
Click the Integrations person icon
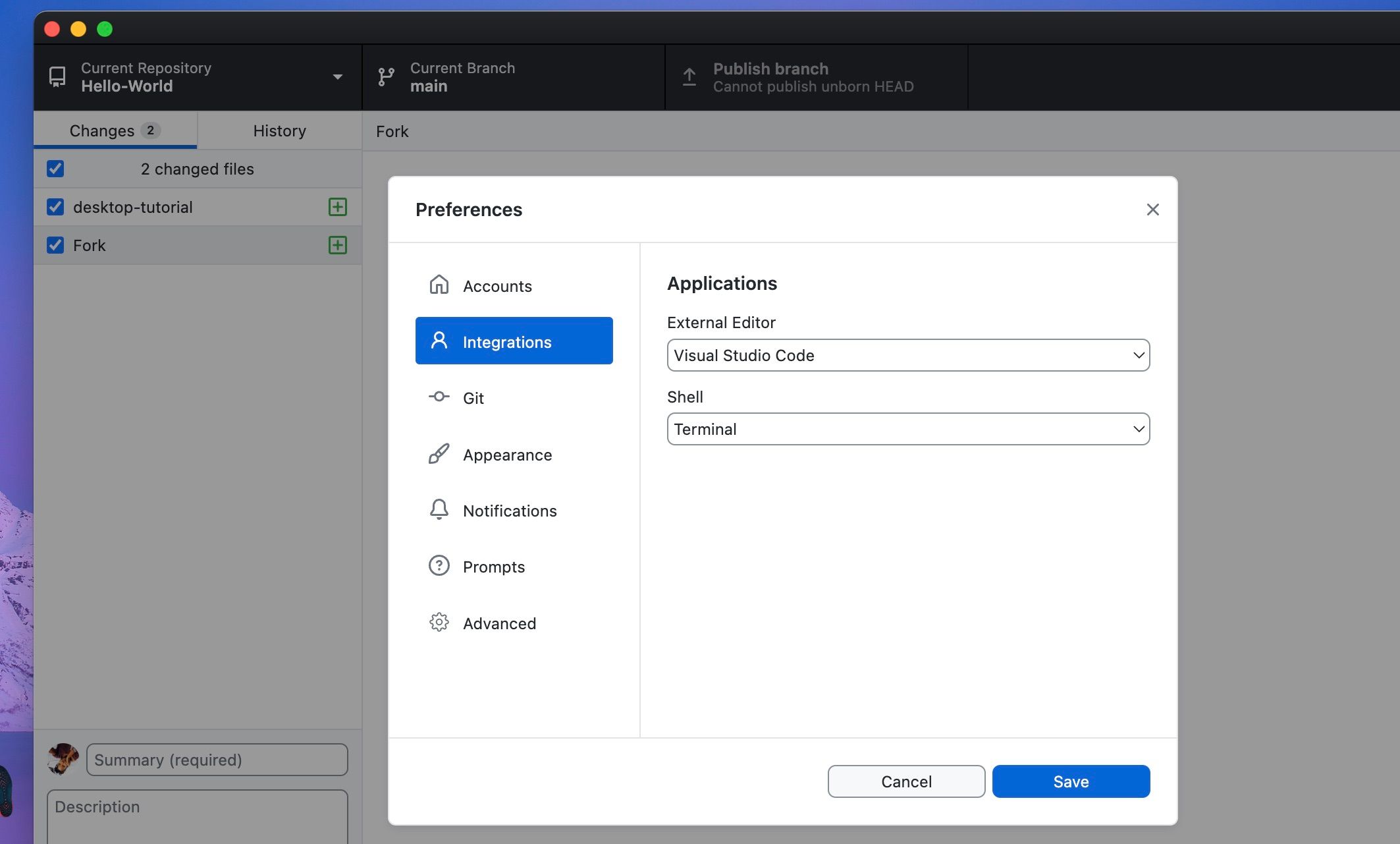click(439, 341)
